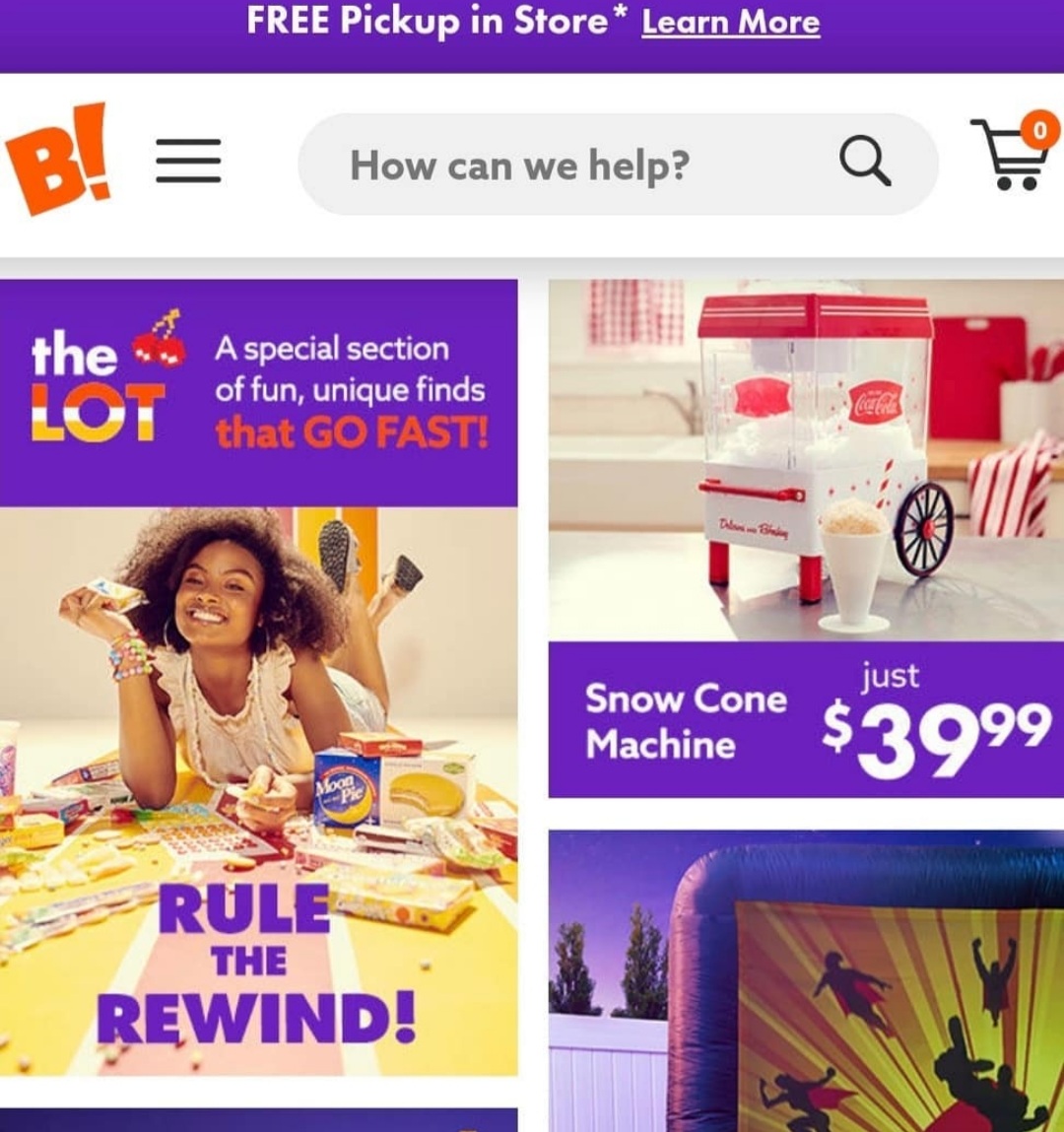Click the Learn More link

tap(730, 22)
